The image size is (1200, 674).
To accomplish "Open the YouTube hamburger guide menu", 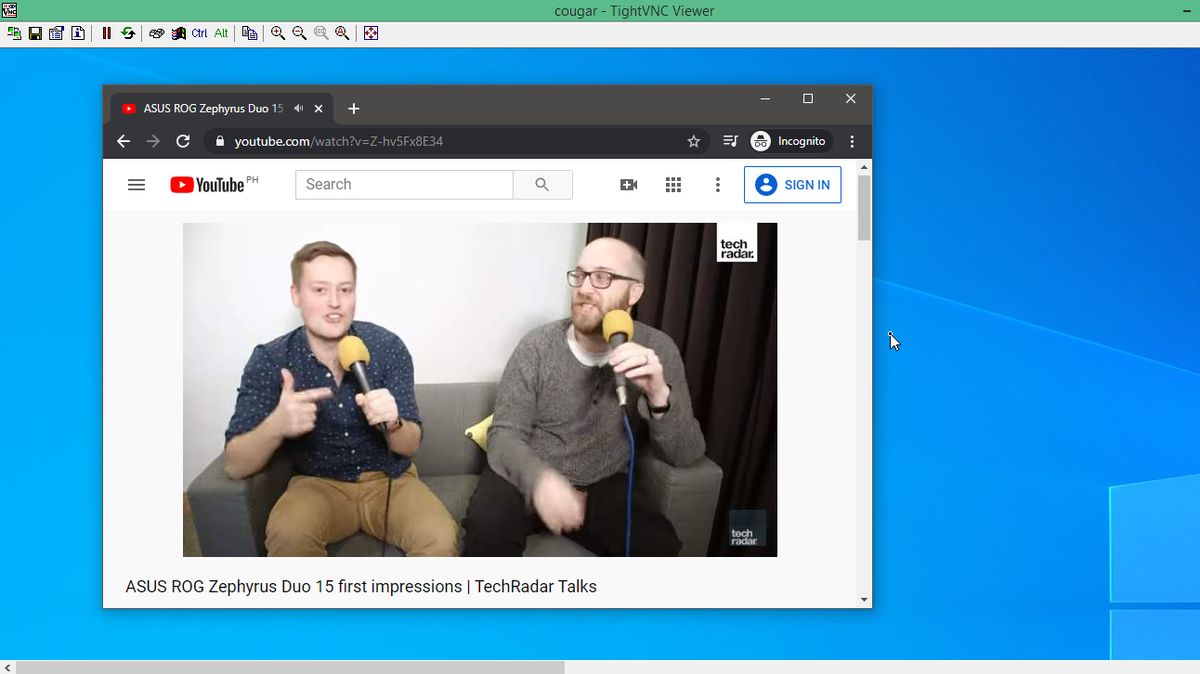I will coord(137,184).
